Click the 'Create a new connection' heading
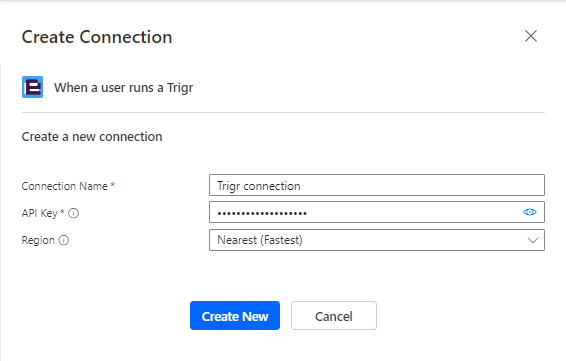The height and width of the screenshot is (361, 566). pyautogui.click(x=92, y=137)
